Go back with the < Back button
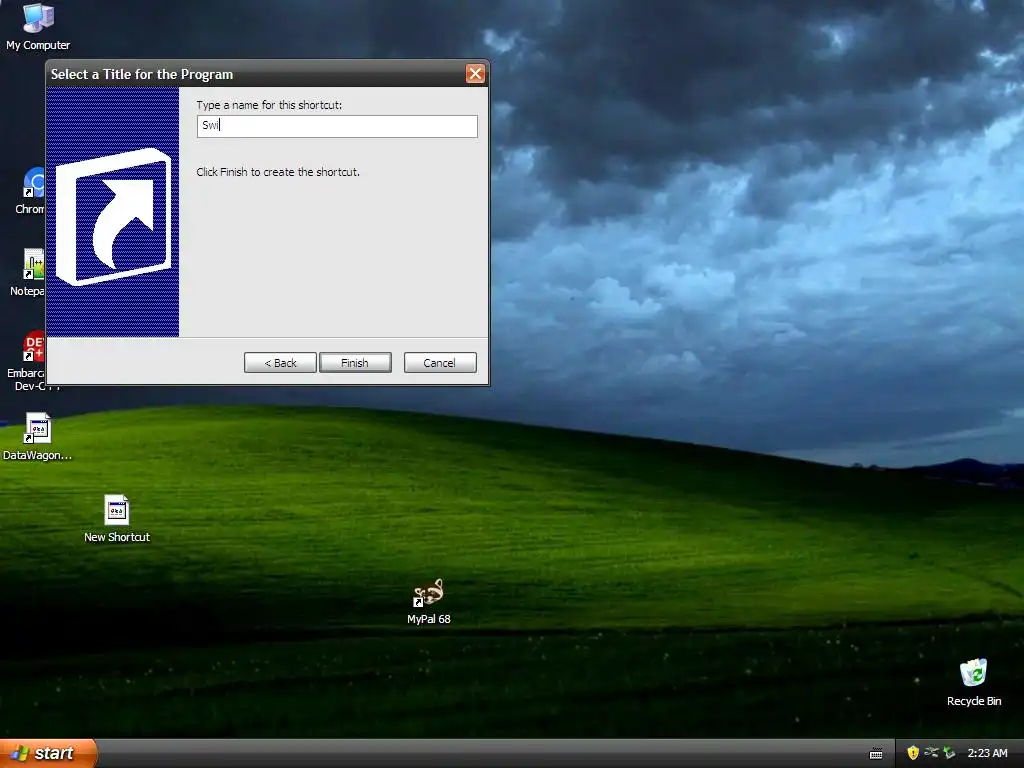1024x768 pixels. click(280, 362)
